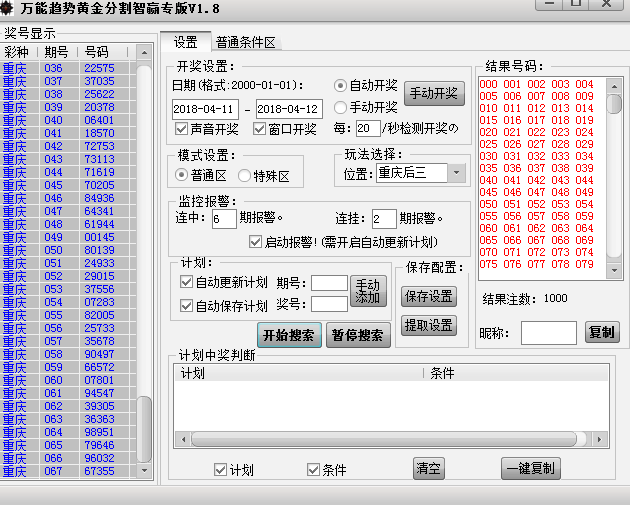Click the 计划 column header in plan list
The height and width of the screenshot is (509, 632).
click(299, 373)
